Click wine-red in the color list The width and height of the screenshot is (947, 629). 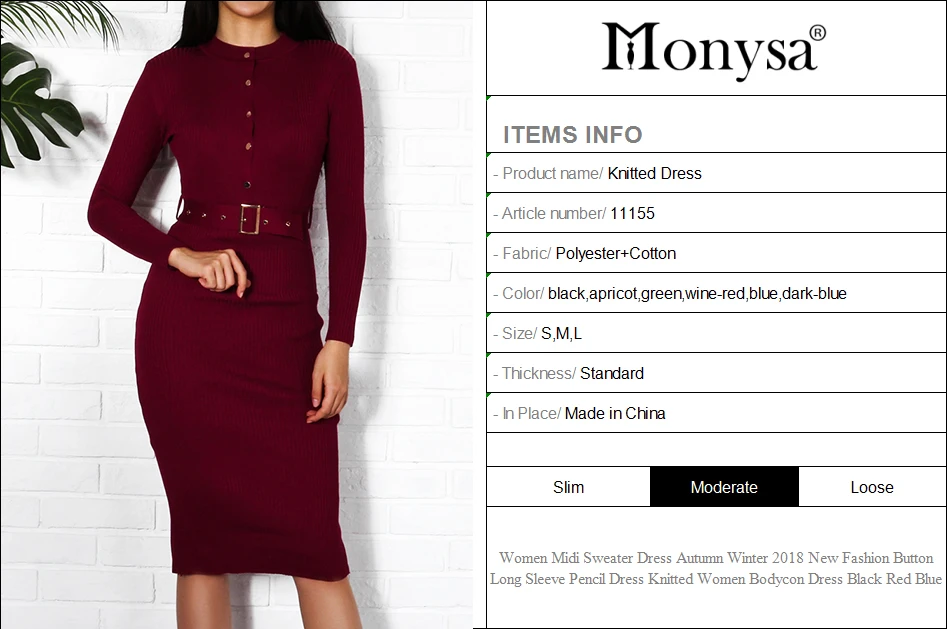(715, 294)
